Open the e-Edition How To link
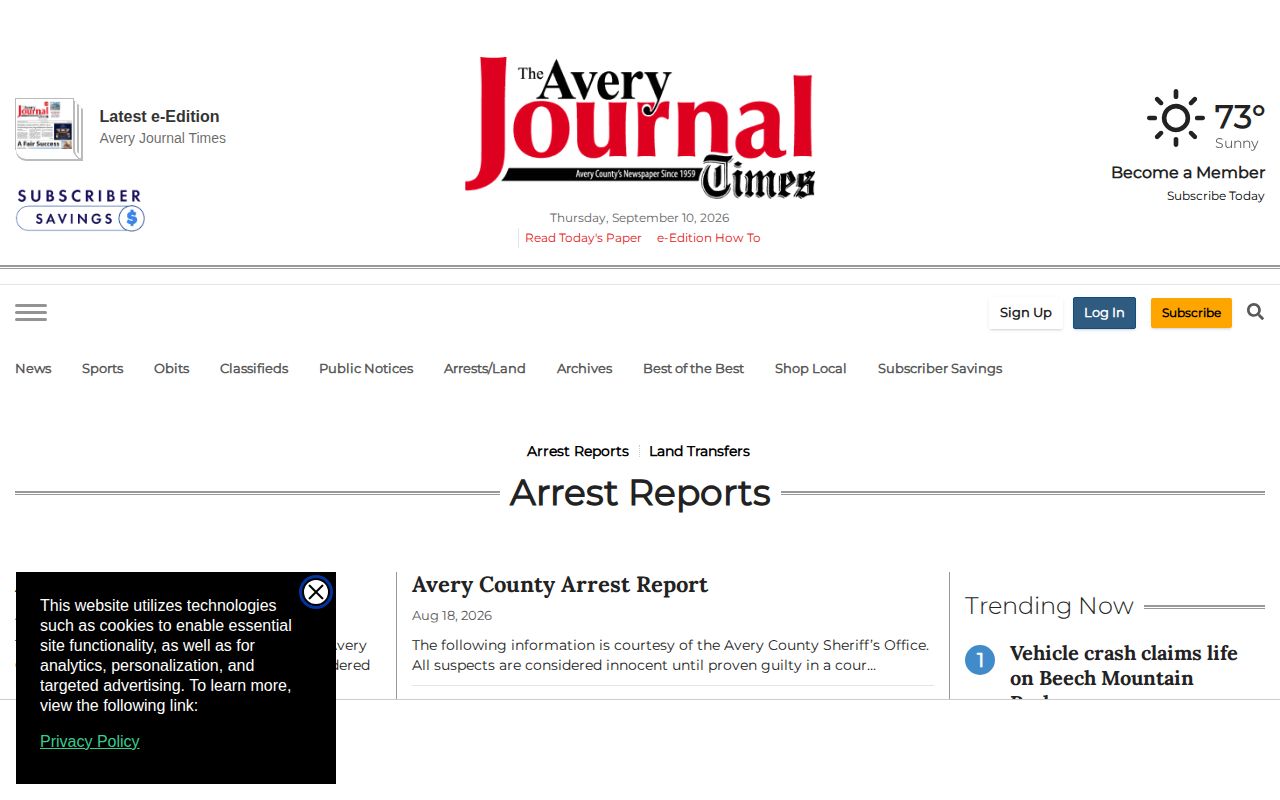This screenshot has width=1280, height=800. pyautogui.click(x=708, y=238)
